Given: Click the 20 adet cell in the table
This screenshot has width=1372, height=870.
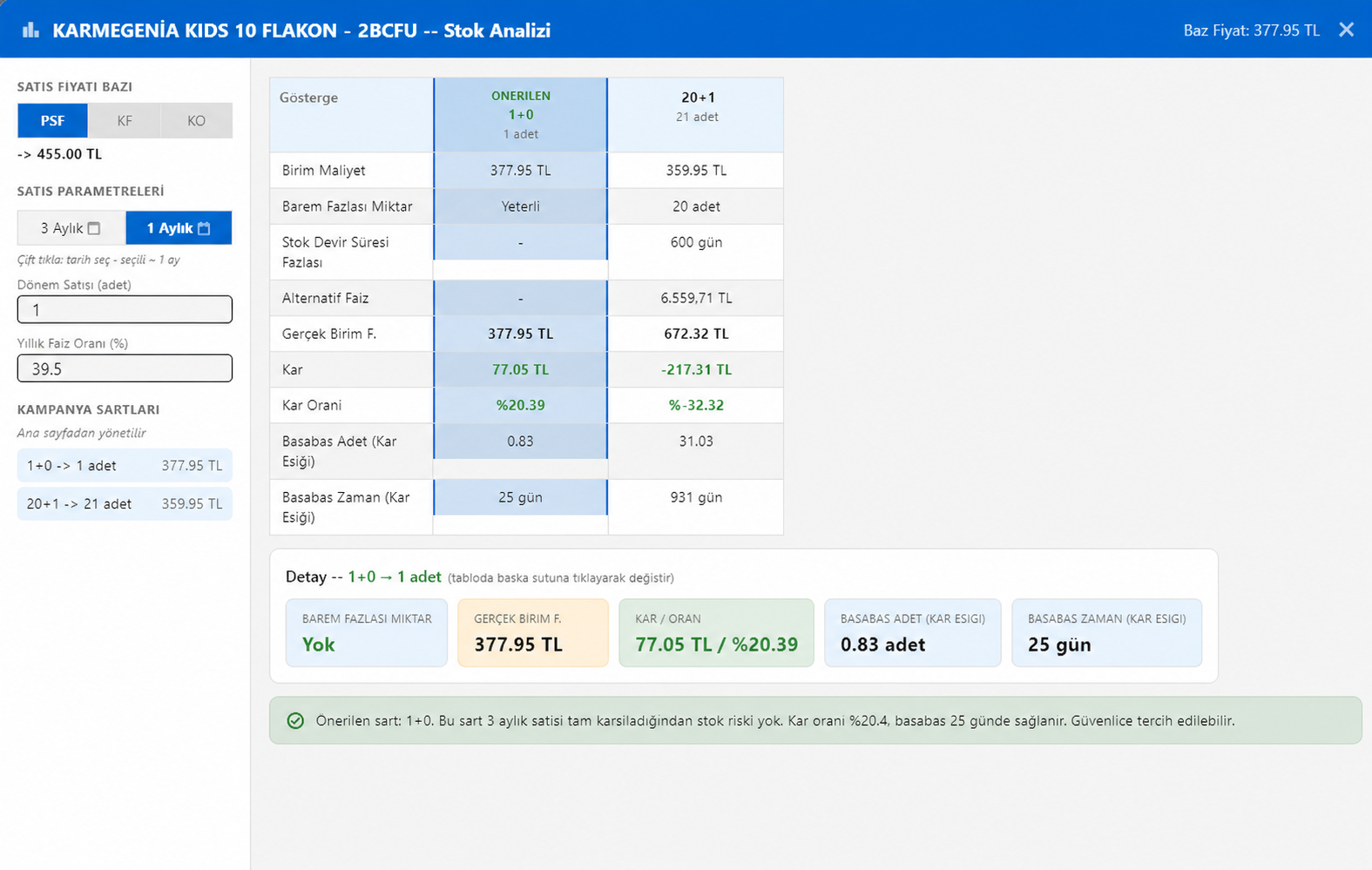Looking at the screenshot, I should click(696, 206).
